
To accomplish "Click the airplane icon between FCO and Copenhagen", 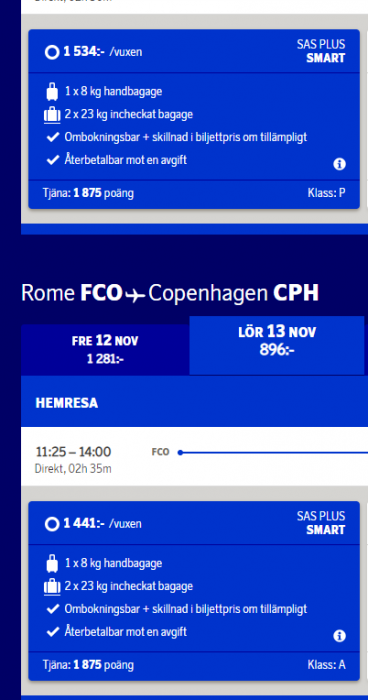I will click(135, 295).
